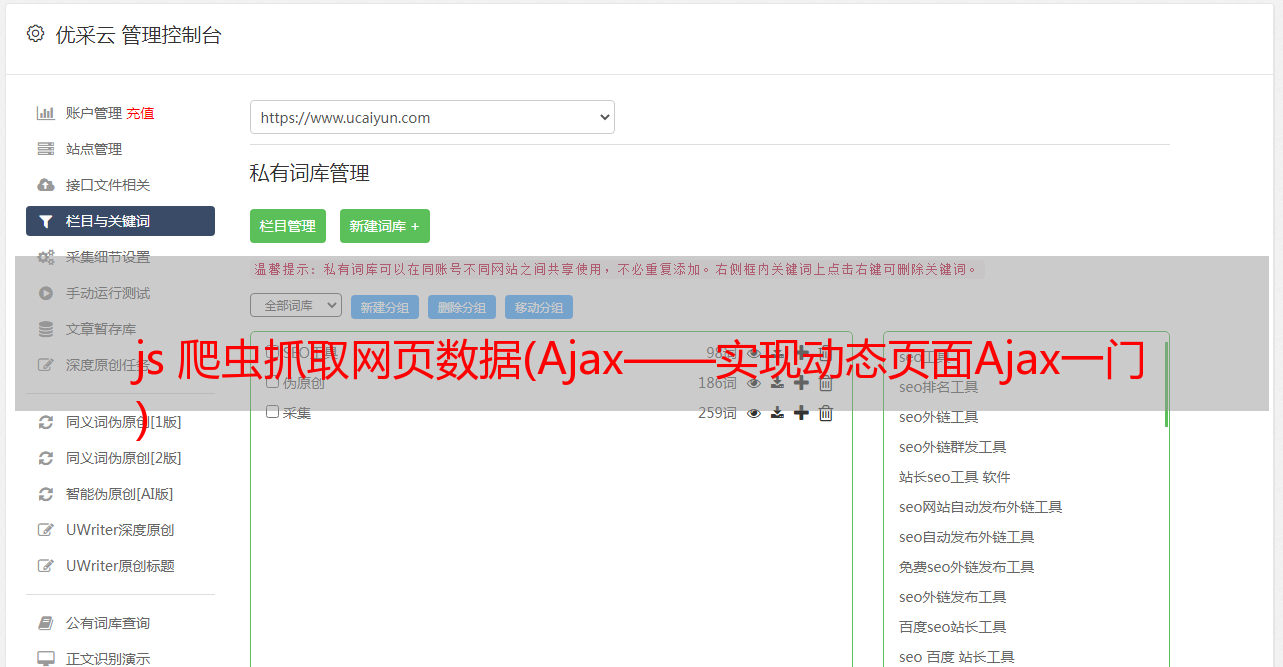Open 站点管理 in the sidebar
The image size is (1283, 667).
tap(94, 149)
